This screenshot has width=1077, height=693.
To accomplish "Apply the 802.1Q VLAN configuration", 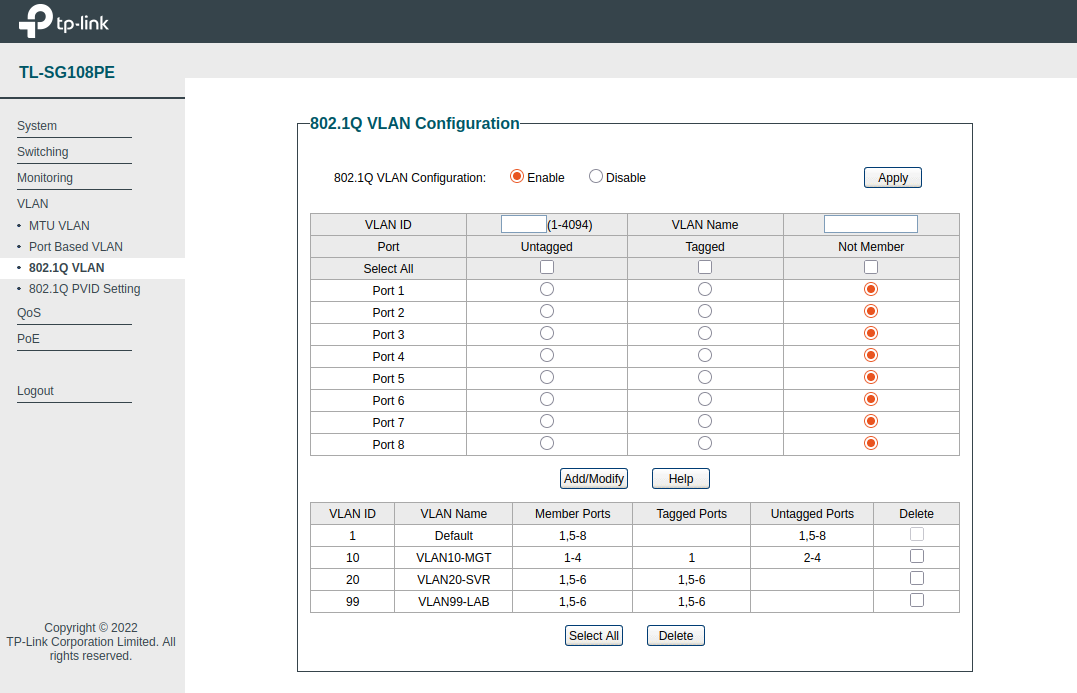I will [x=892, y=177].
